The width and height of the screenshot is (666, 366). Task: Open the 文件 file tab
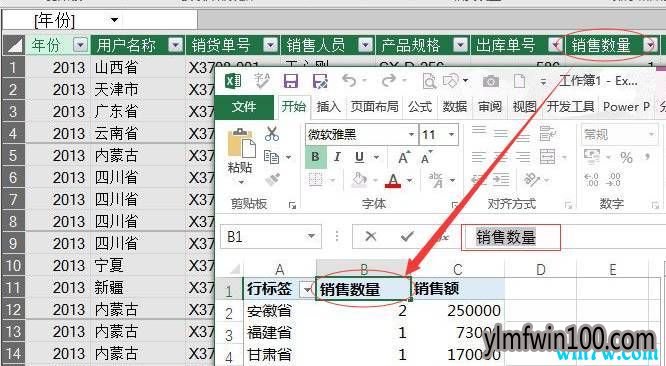[244, 107]
